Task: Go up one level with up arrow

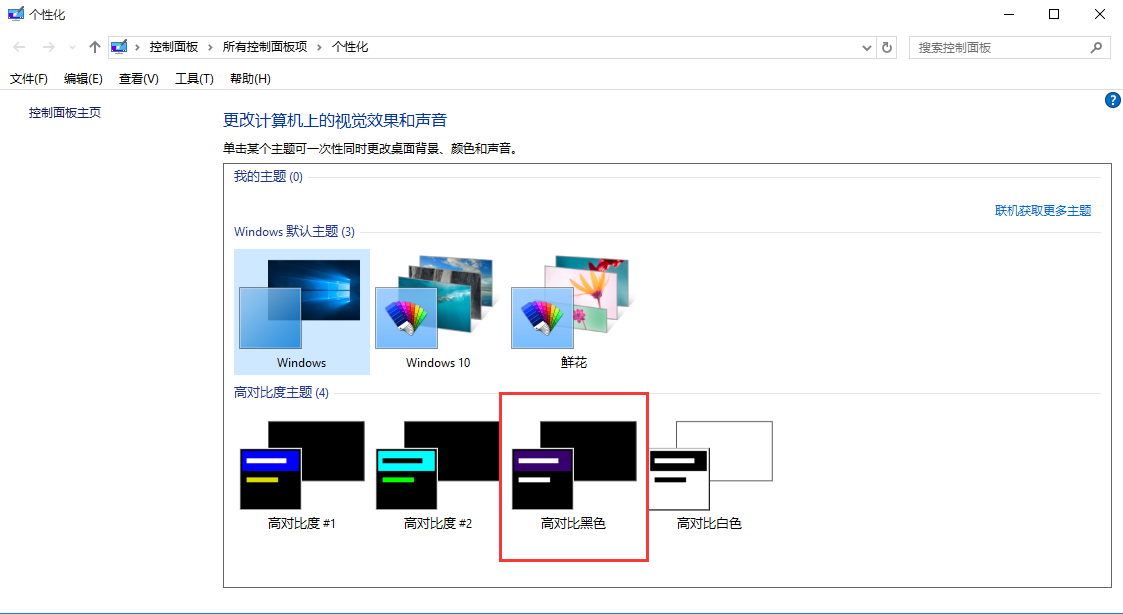Action: click(95, 47)
